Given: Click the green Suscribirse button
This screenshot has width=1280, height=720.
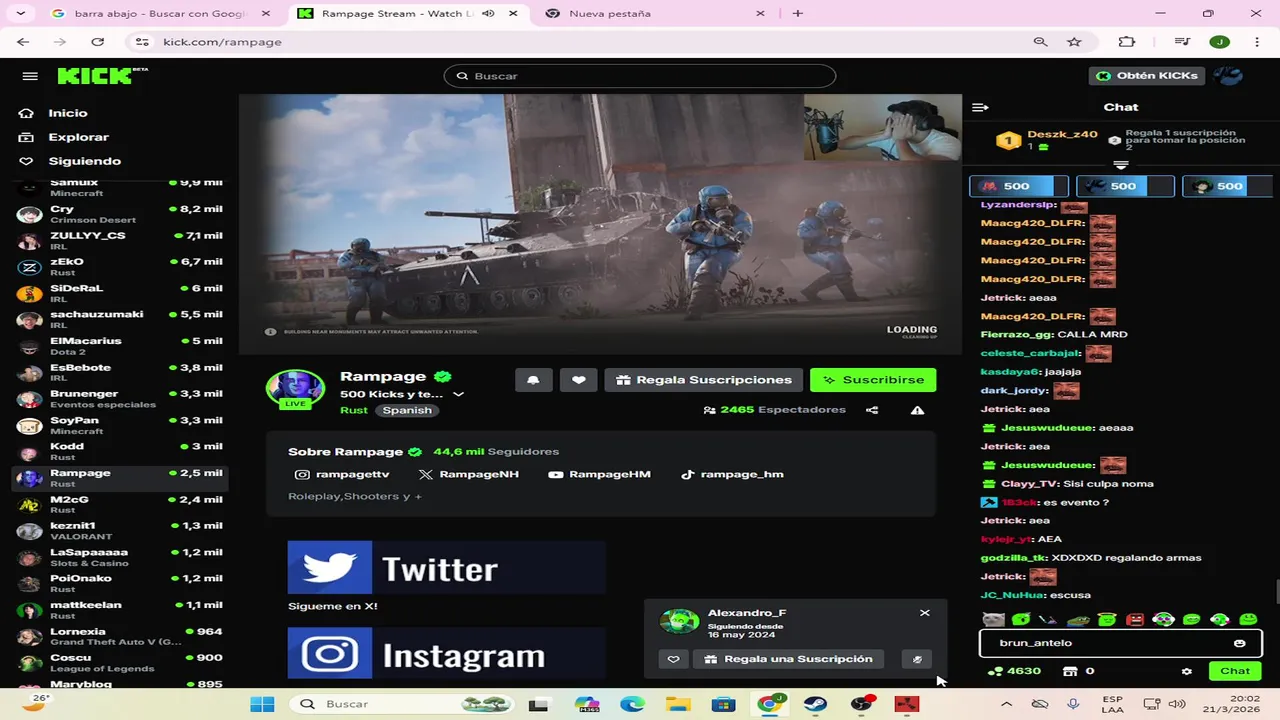Looking at the screenshot, I should pyautogui.click(x=873, y=380).
